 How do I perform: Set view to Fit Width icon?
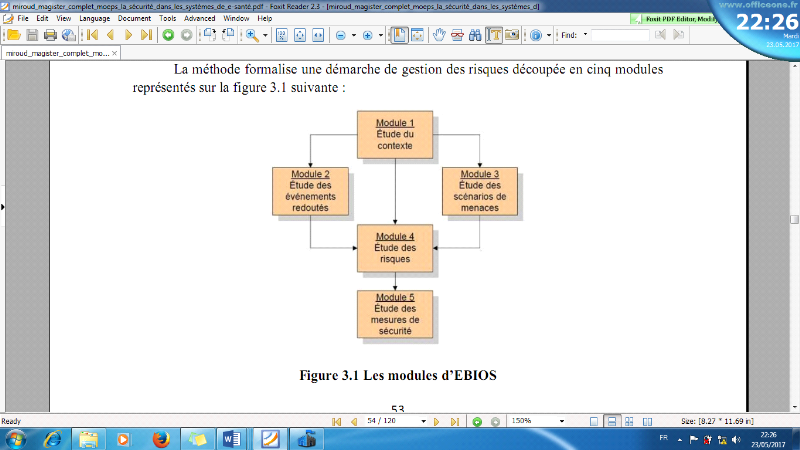click(x=318, y=35)
